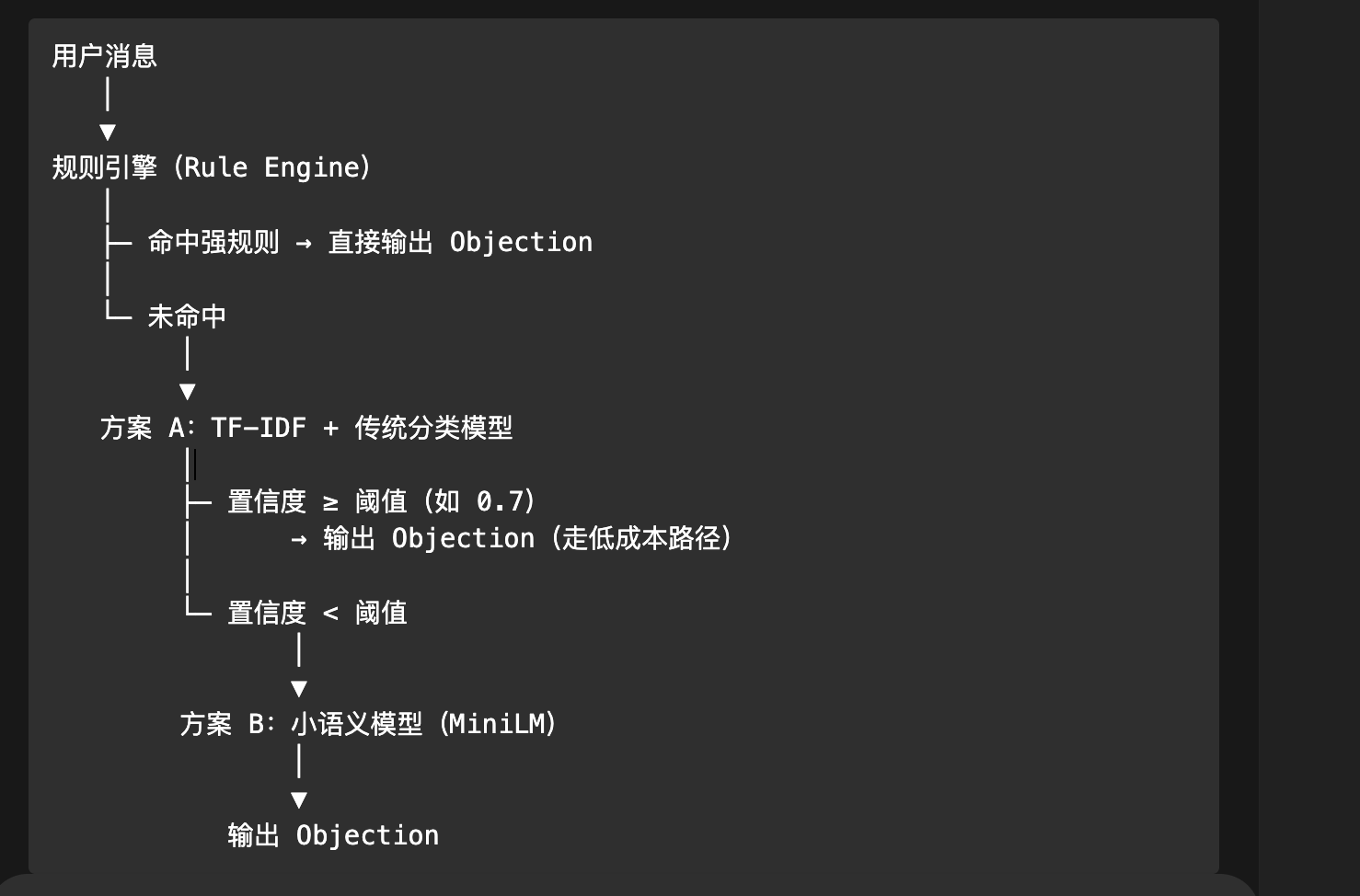Click the 置信度 ≥ 阈值 line
This screenshot has height=896, width=1360.
pos(317,501)
